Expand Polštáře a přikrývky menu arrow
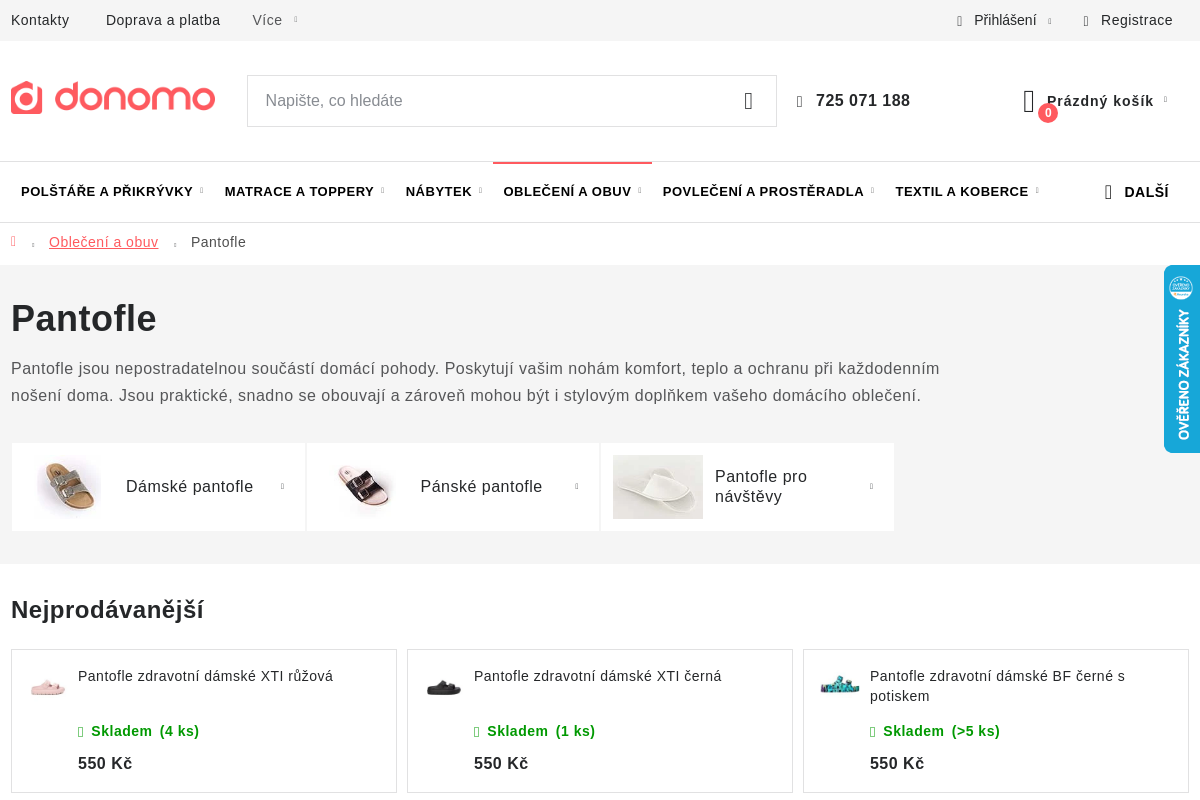 (x=201, y=190)
